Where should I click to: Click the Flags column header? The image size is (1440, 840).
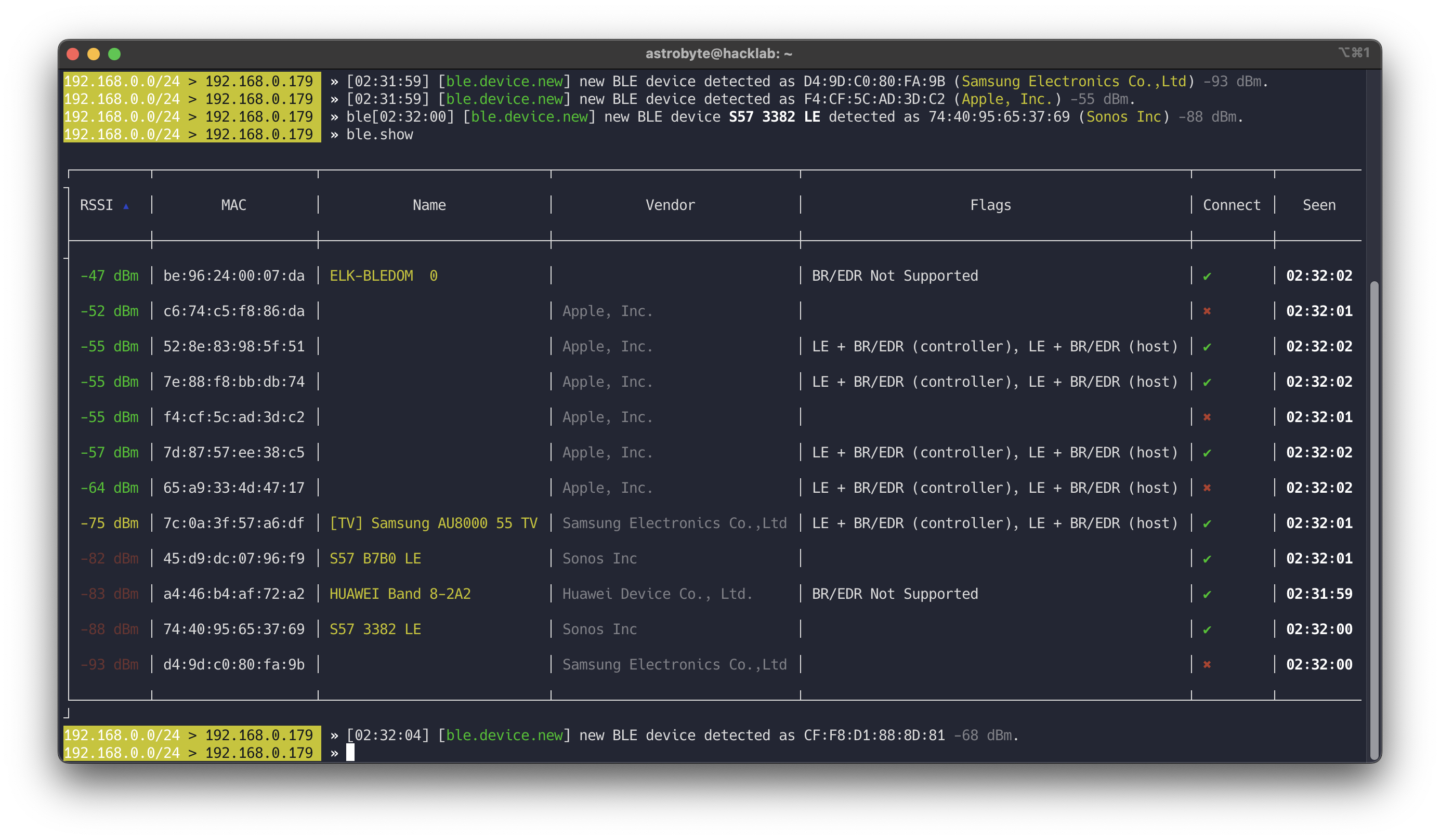990,205
